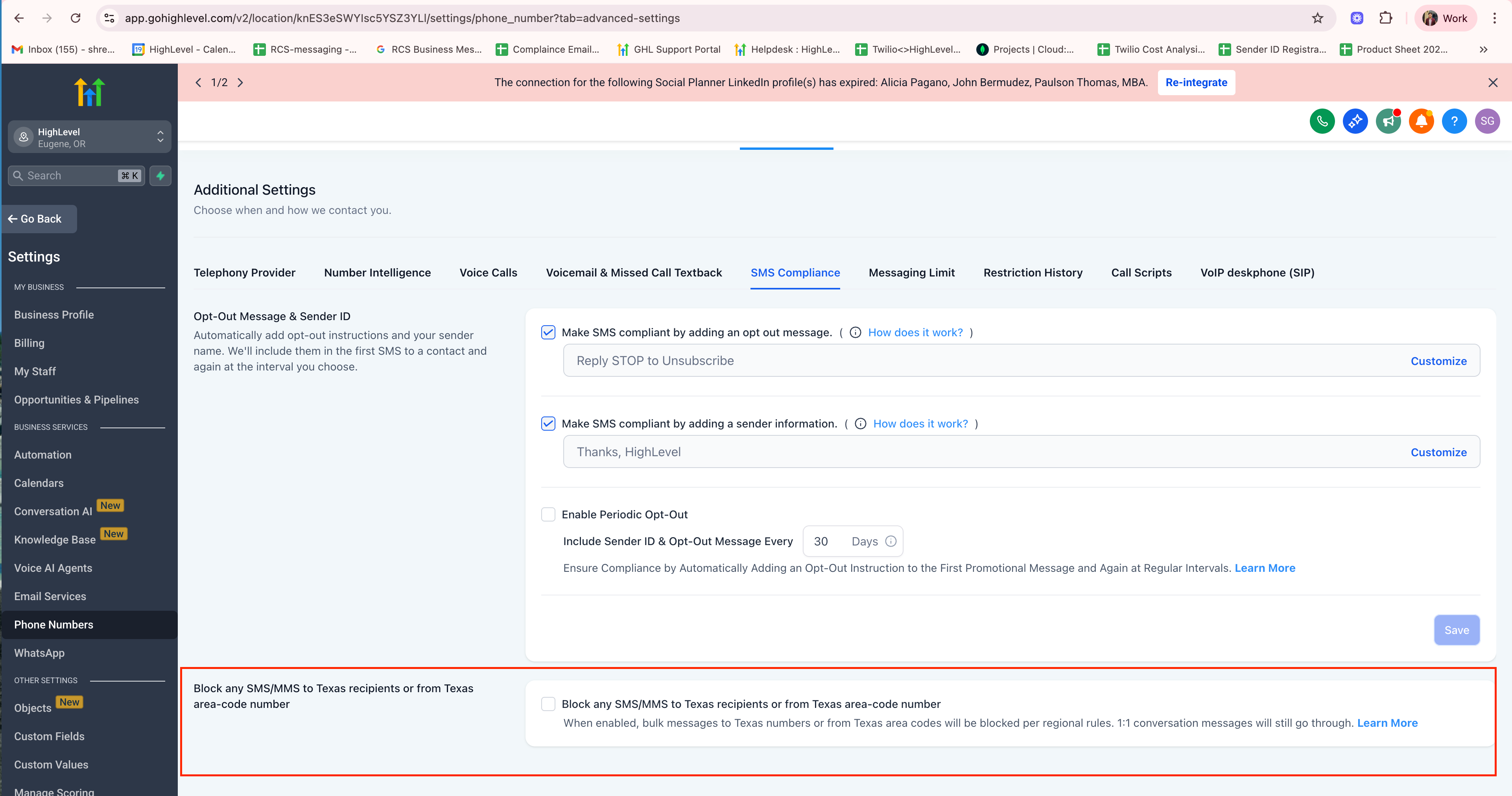Click Customize next to Reply STOP to Unsubscribe

[x=1438, y=360]
